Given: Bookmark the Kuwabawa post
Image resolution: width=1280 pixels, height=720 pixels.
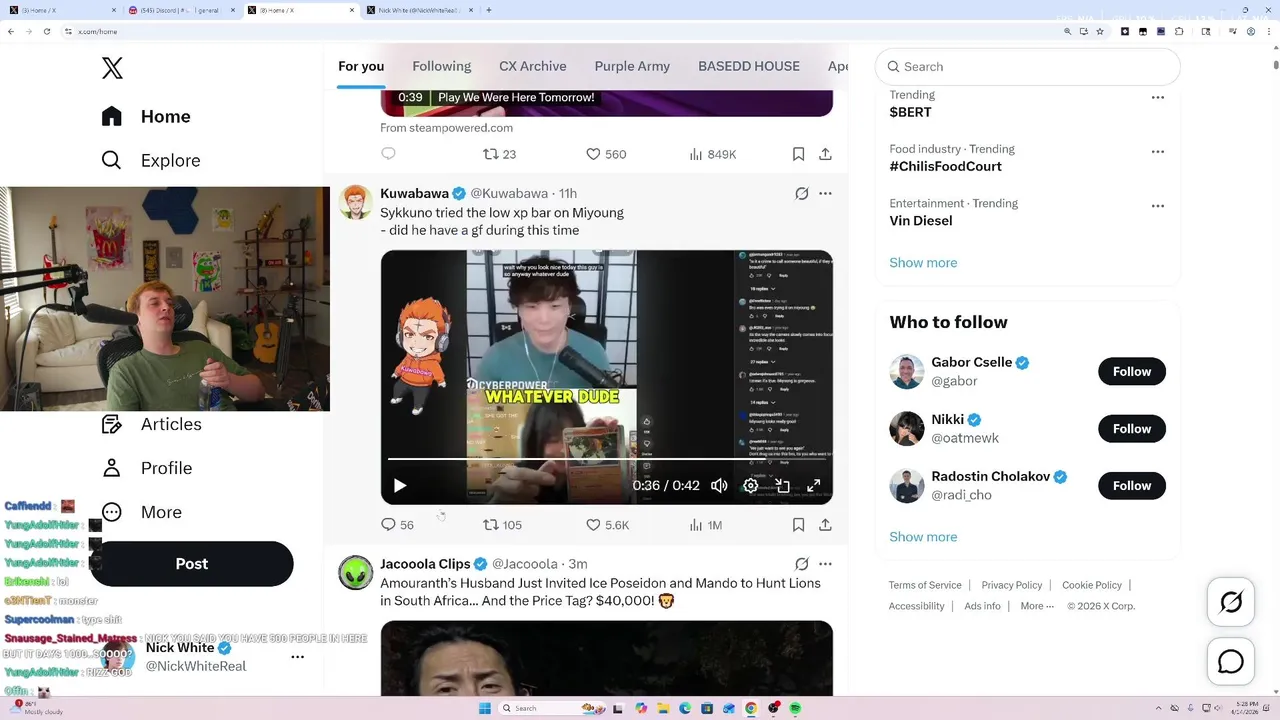Looking at the screenshot, I should [798, 524].
